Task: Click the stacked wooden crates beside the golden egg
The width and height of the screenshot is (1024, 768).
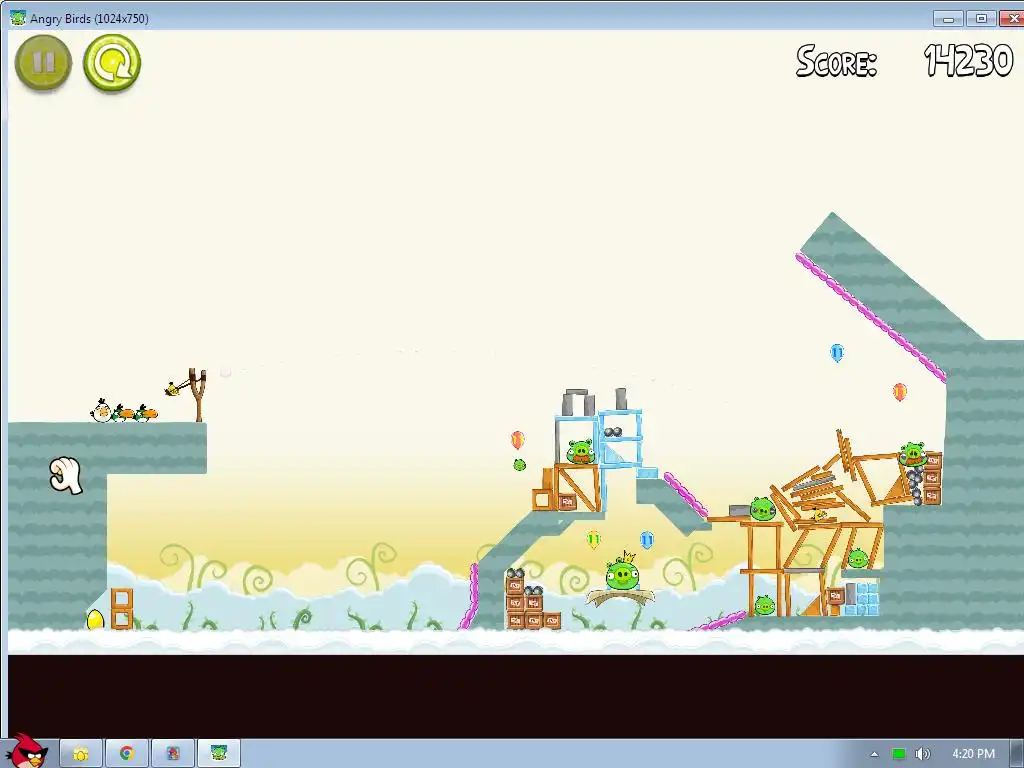Action: (121, 608)
